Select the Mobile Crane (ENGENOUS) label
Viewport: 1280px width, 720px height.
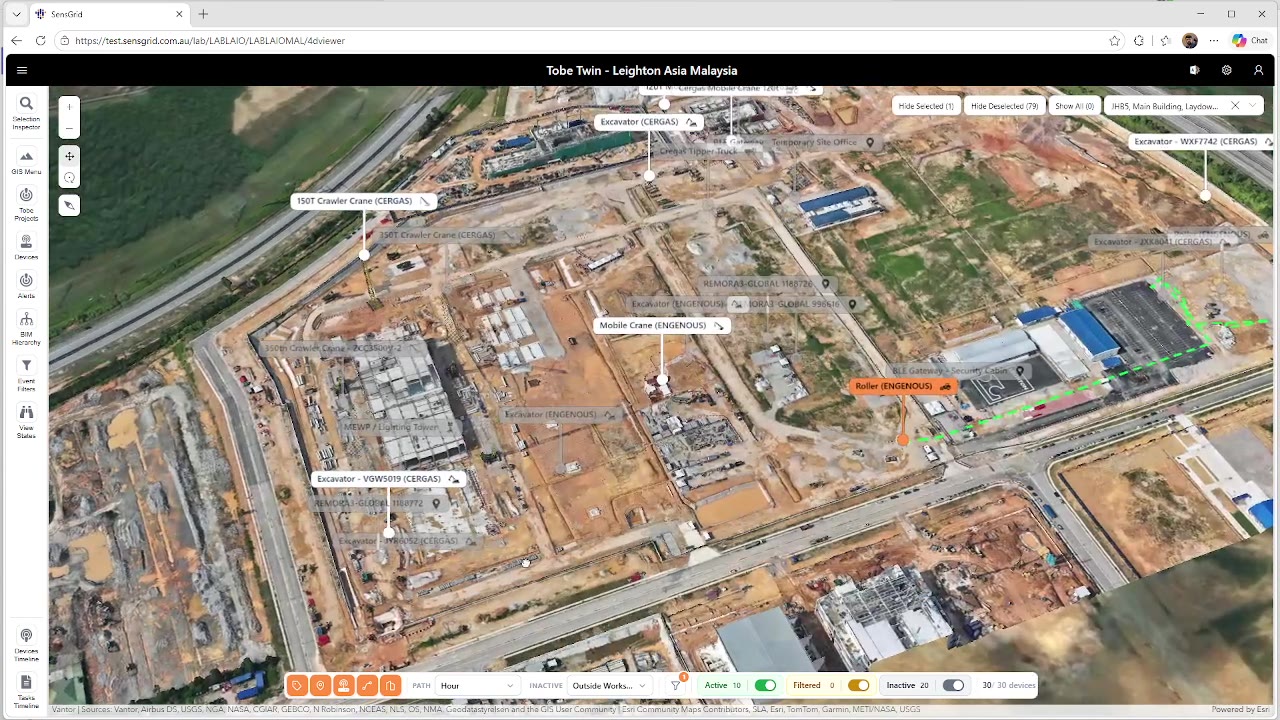click(x=662, y=325)
